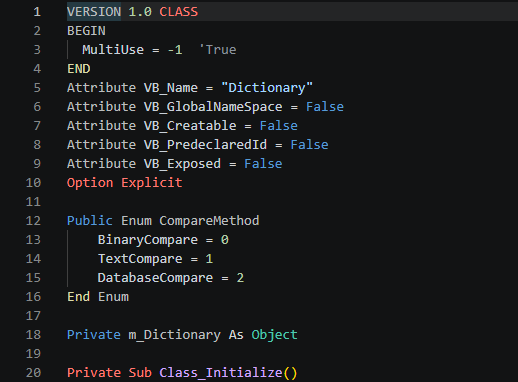The image size is (518, 382).
Task: Click MultiUse property on line 3
Action: (113, 50)
